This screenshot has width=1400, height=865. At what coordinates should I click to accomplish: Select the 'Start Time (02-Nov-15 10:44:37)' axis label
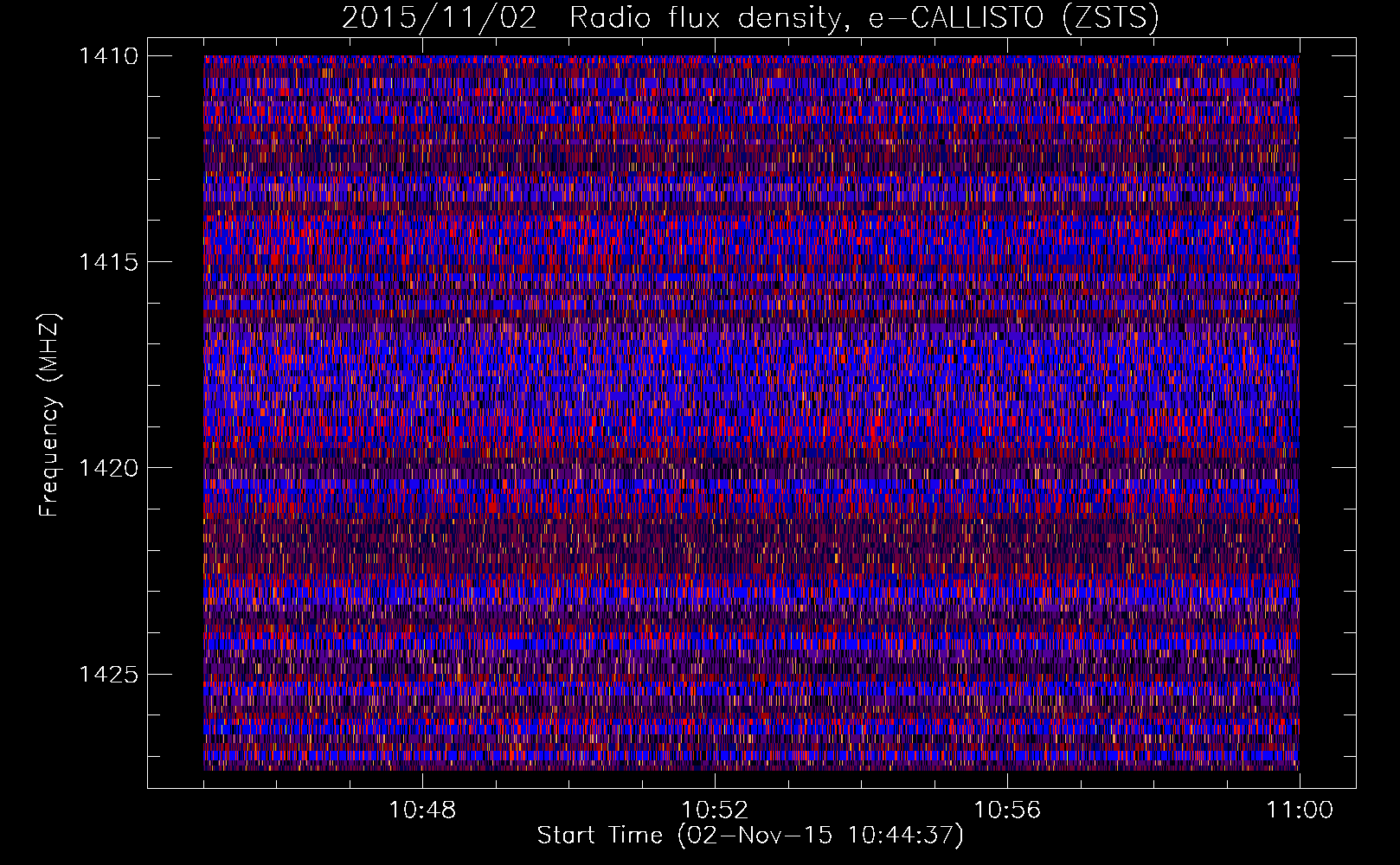[x=750, y=836]
